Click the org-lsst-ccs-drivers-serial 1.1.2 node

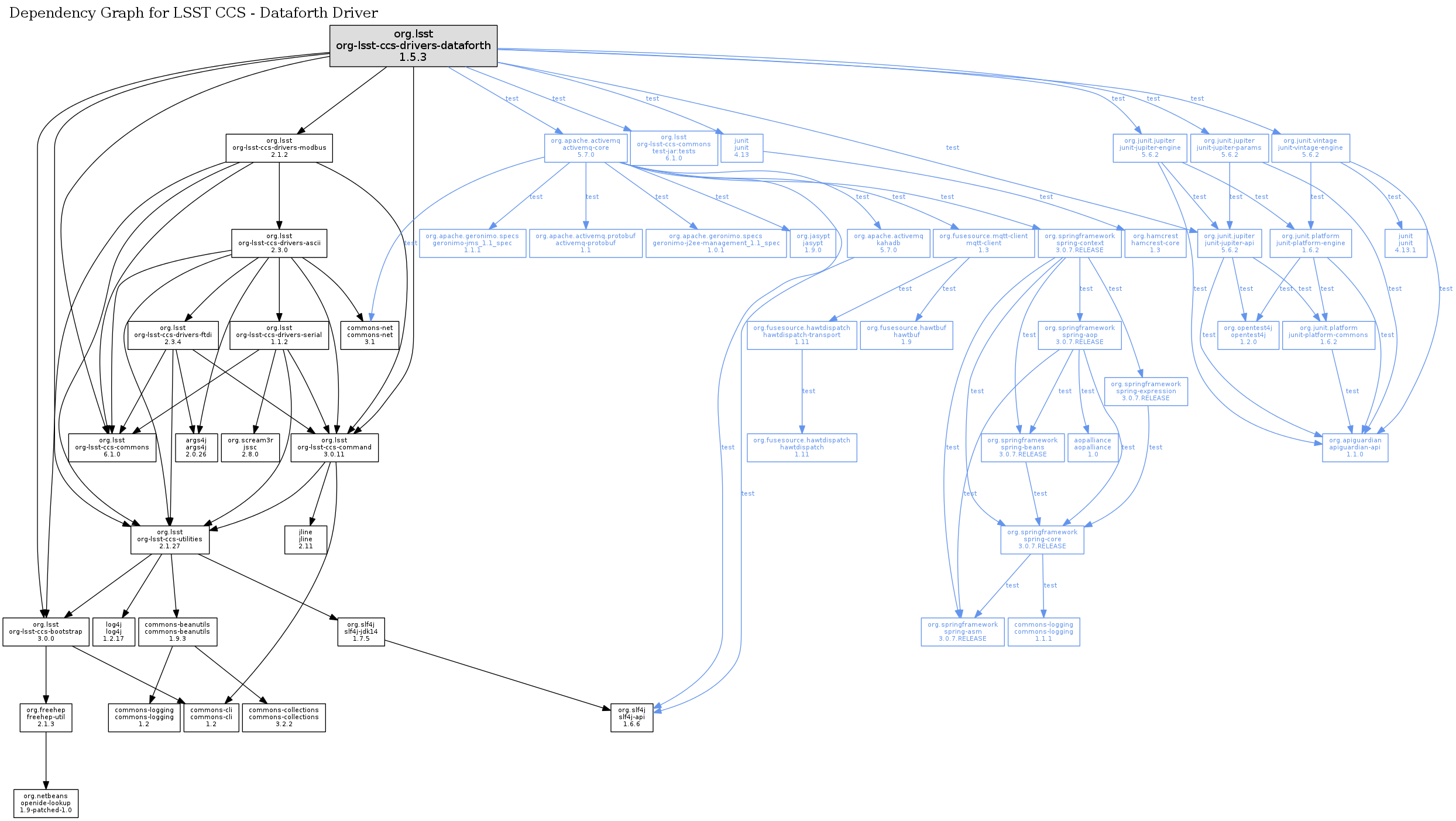[279, 335]
